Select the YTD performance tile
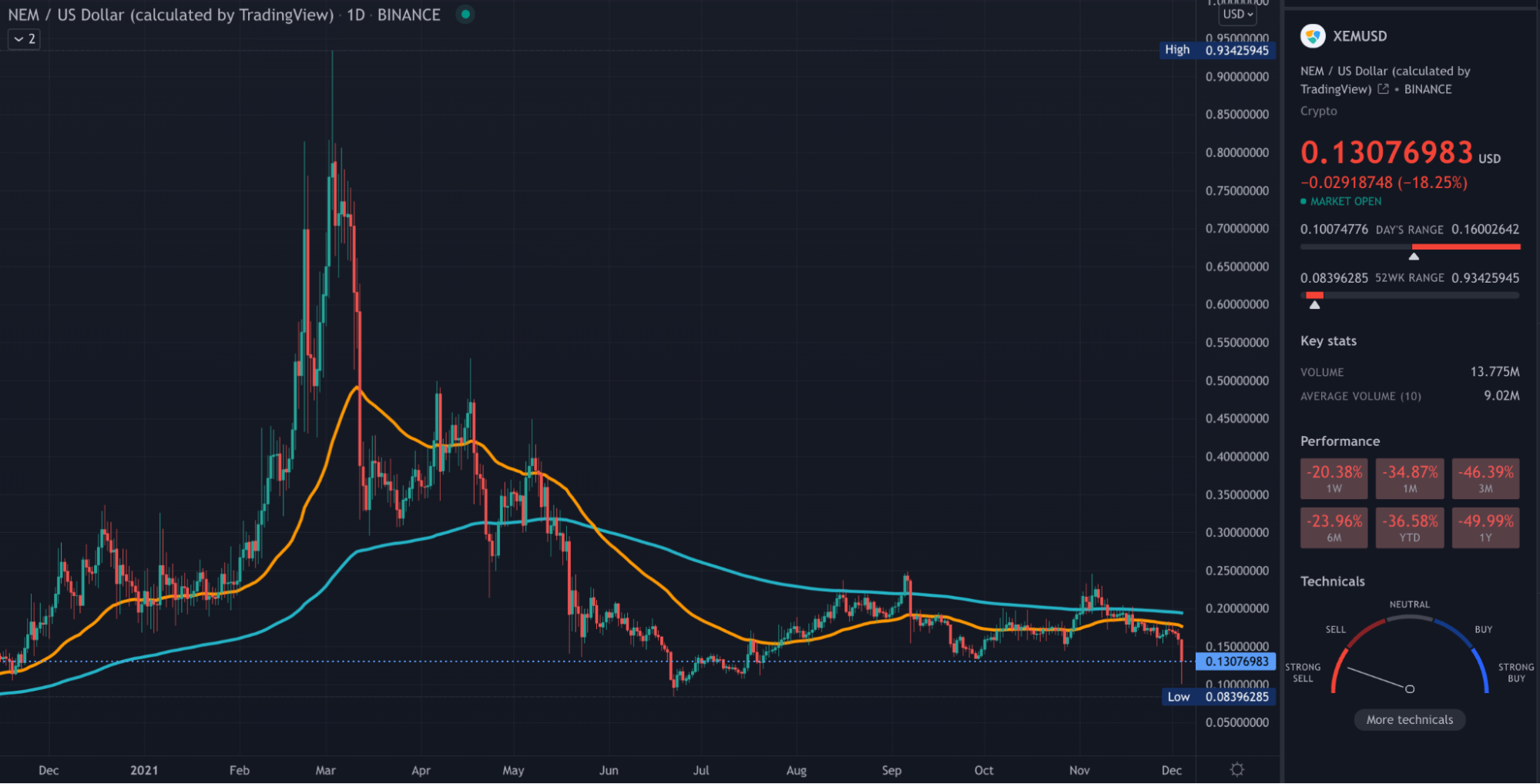 click(x=1410, y=528)
